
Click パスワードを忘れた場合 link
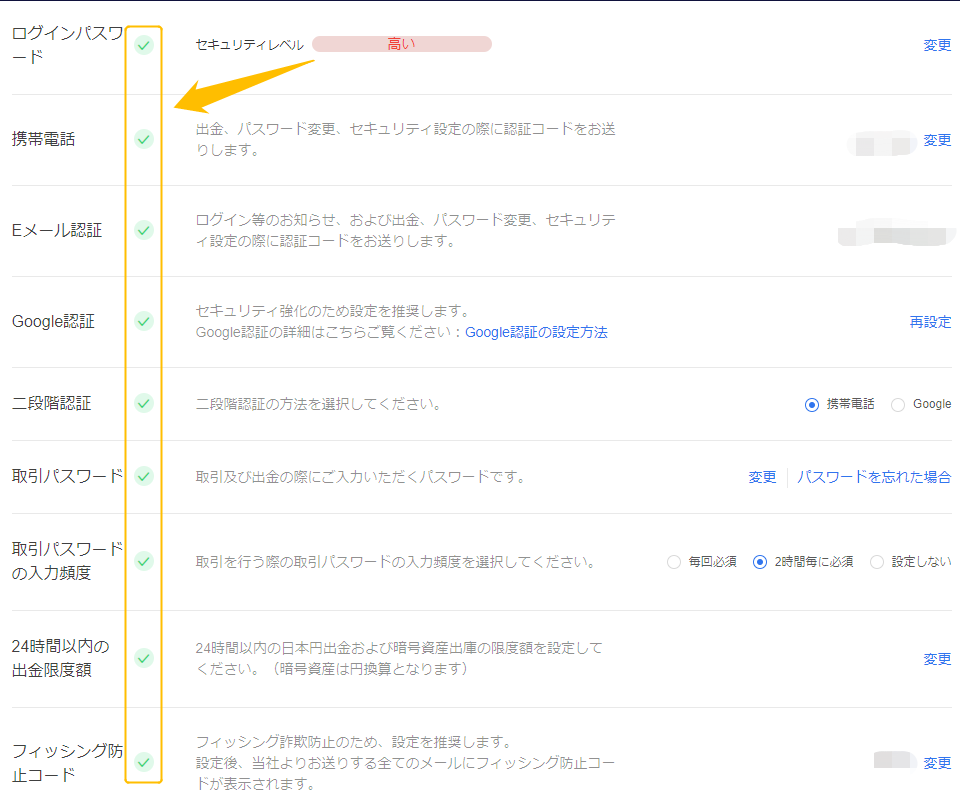tap(874, 477)
